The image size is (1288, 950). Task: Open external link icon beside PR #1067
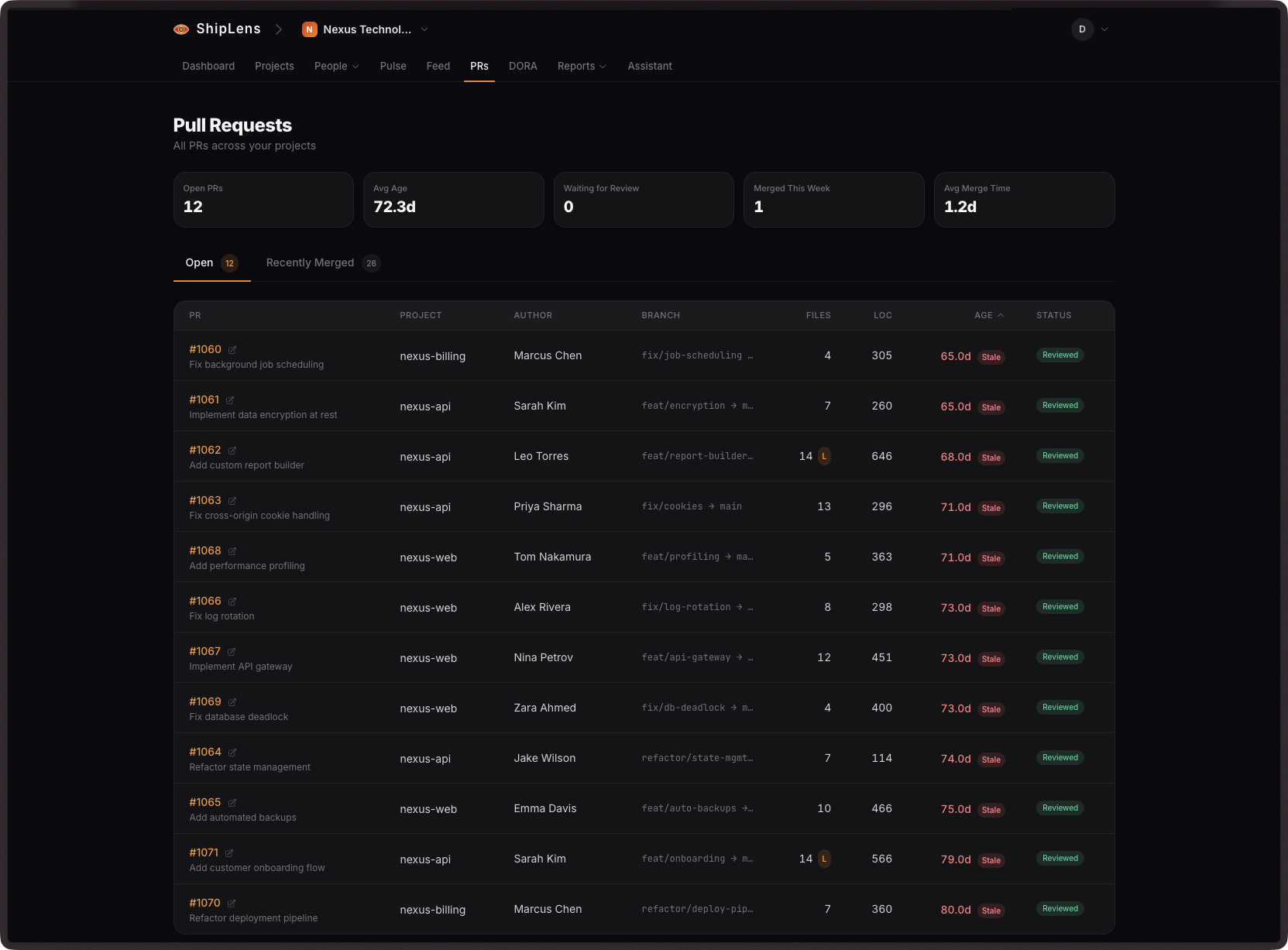pos(232,651)
